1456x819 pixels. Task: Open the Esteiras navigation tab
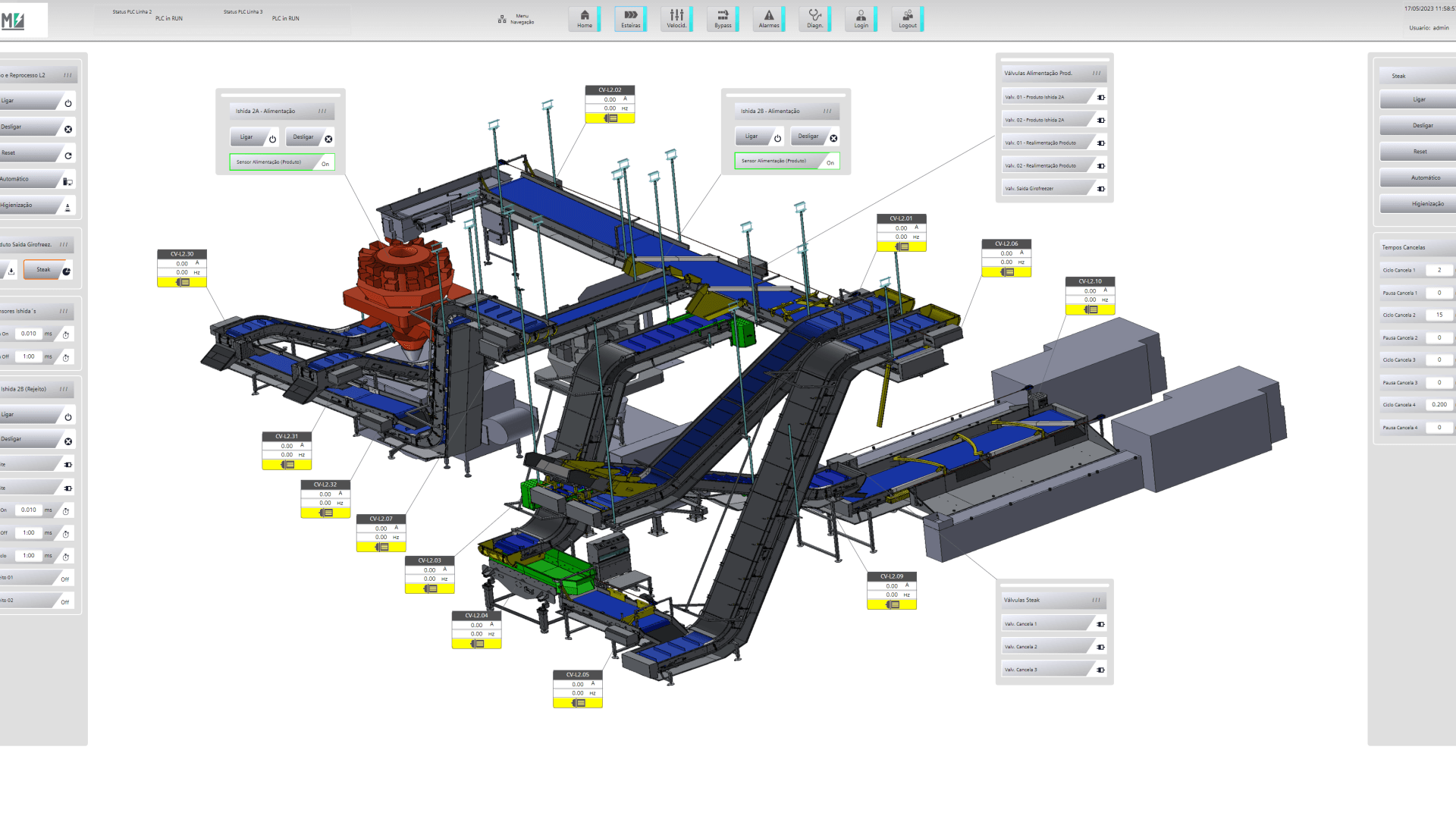pyautogui.click(x=631, y=19)
